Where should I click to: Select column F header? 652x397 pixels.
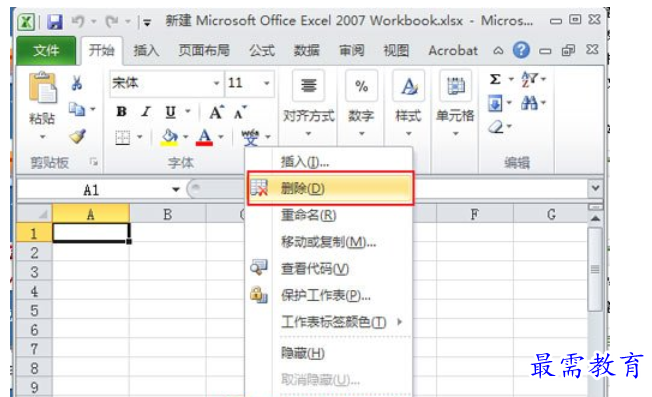tap(474, 215)
